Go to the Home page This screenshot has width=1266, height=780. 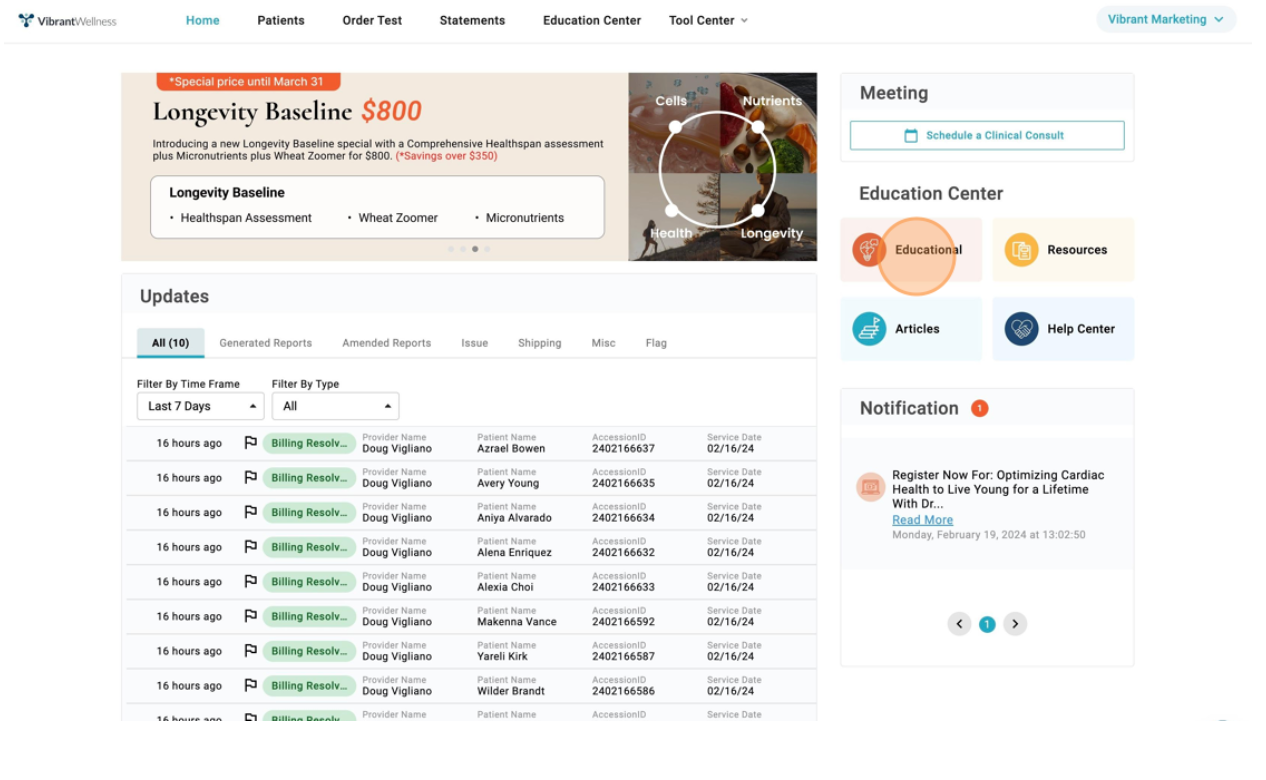tap(202, 20)
